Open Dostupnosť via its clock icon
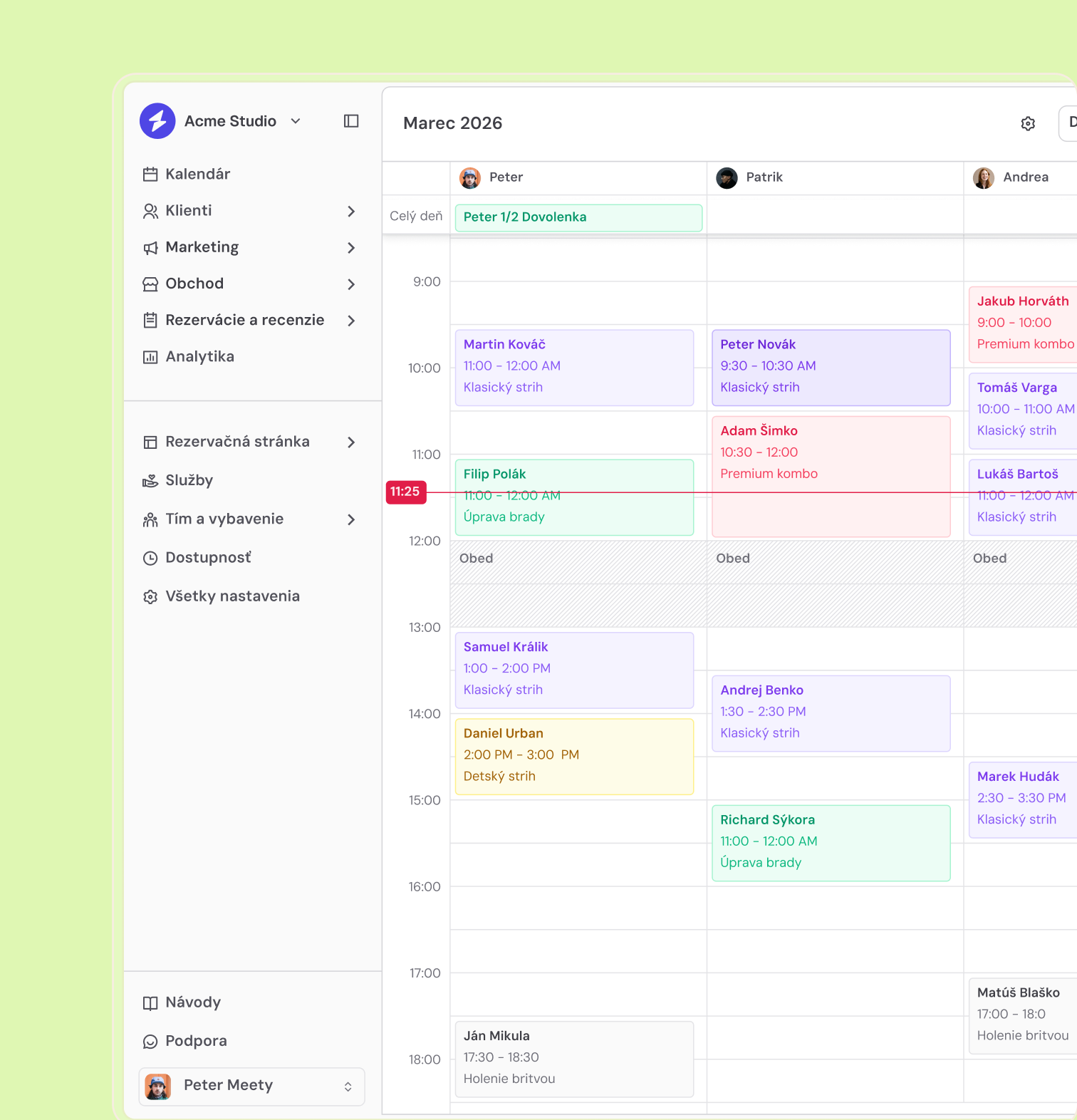 click(150, 558)
